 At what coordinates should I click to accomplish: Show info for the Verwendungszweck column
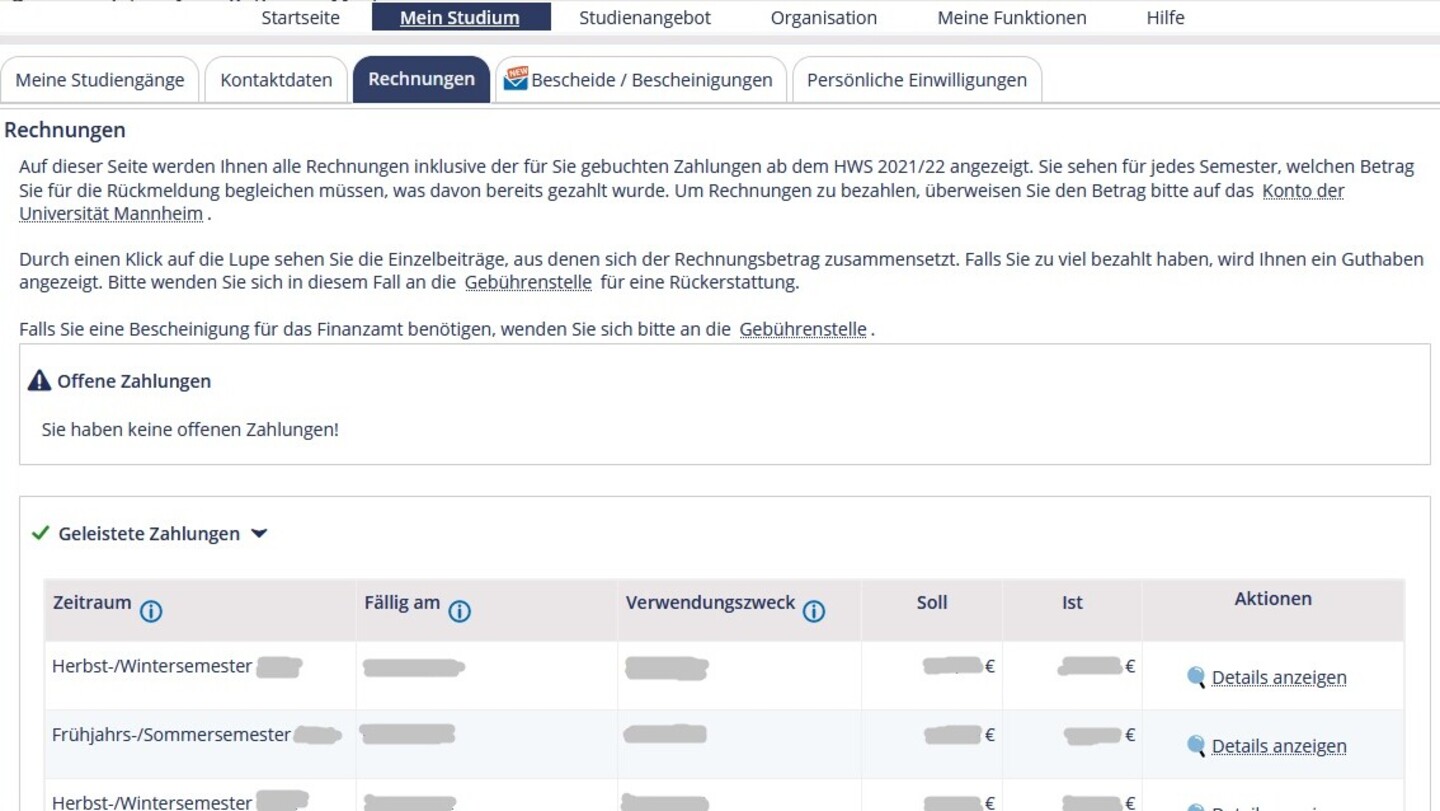[814, 611]
